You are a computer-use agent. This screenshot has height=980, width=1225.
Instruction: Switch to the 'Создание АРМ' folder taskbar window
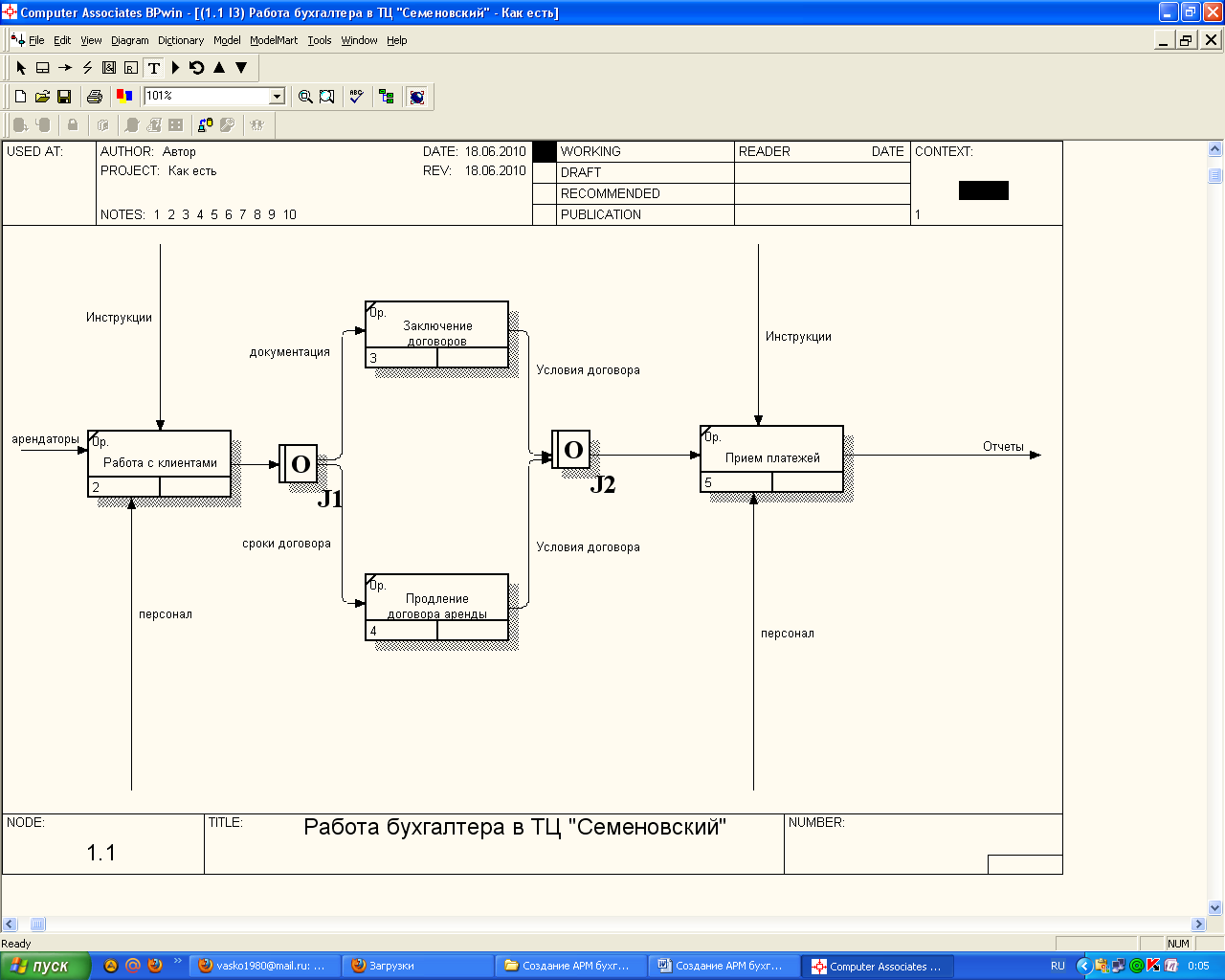click(571, 966)
